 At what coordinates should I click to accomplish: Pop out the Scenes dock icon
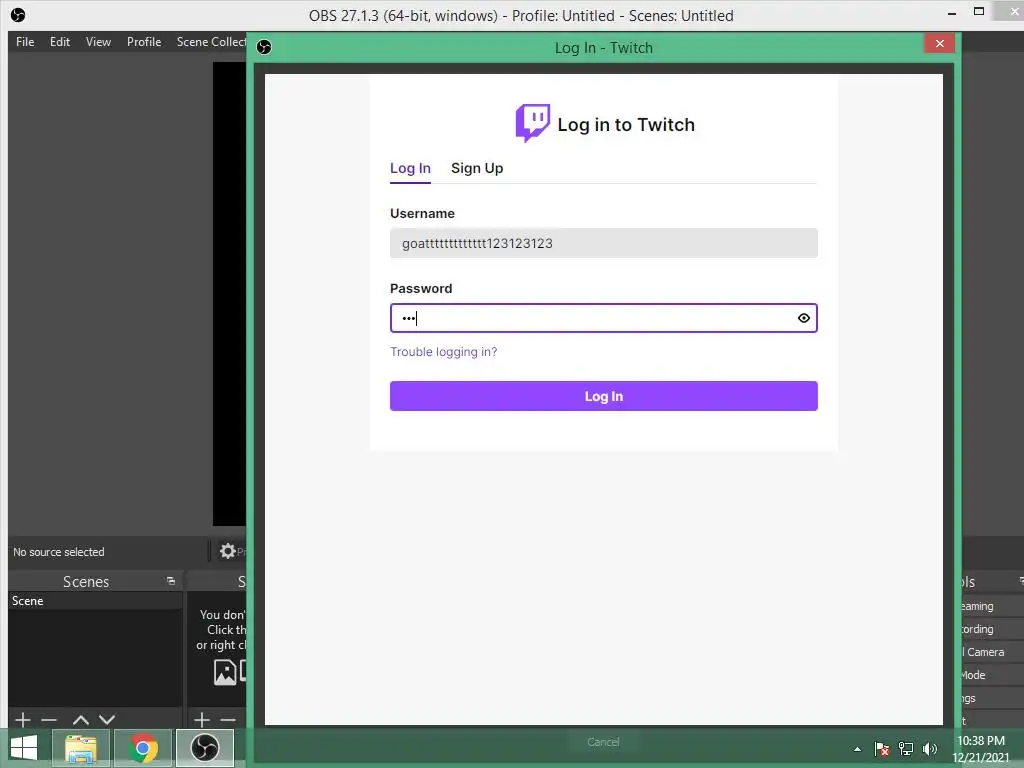click(170, 581)
